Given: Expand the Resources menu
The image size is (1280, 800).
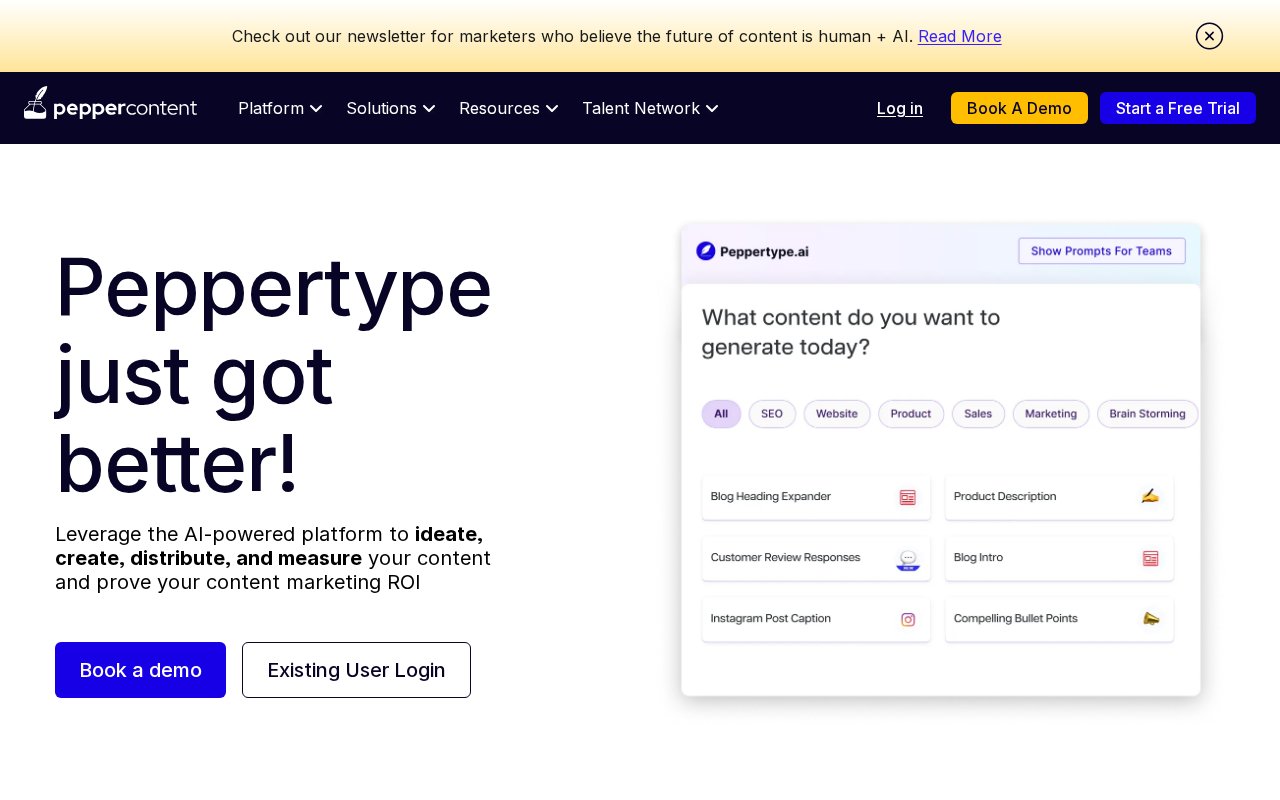Looking at the screenshot, I should pyautogui.click(x=508, y=108).
